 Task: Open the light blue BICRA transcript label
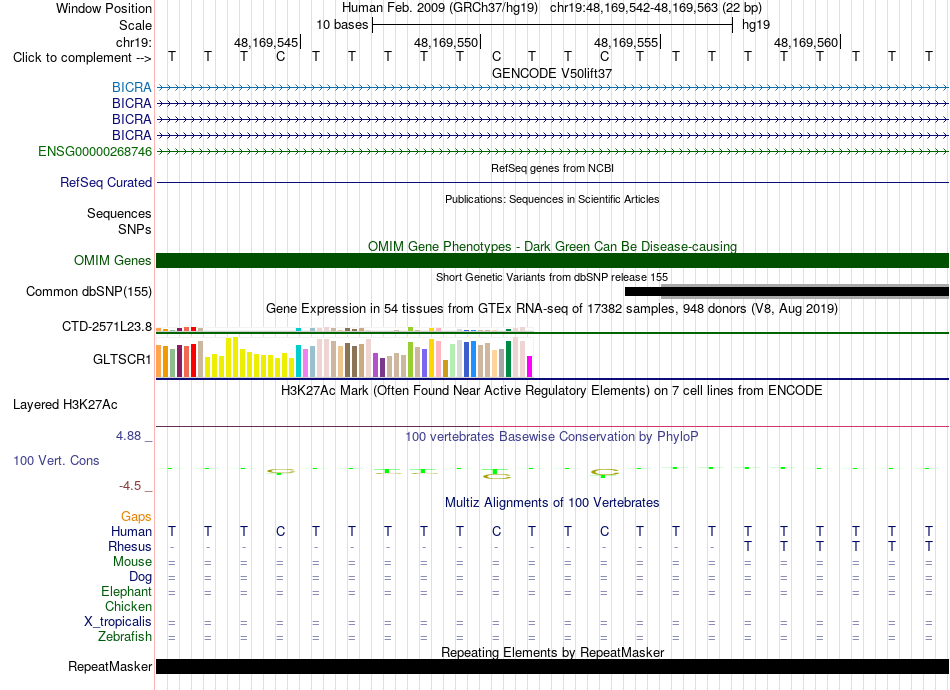131,88
